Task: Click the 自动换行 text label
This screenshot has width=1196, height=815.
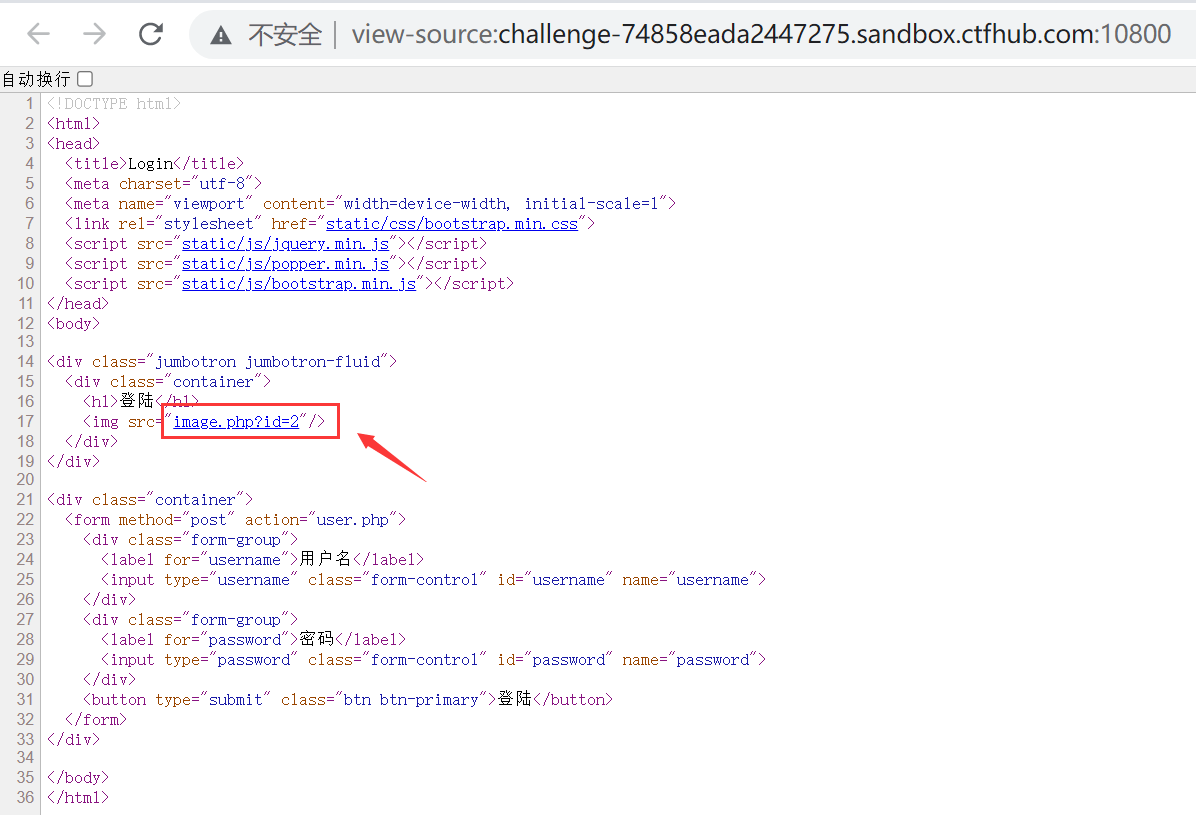Action: (36, 78)
